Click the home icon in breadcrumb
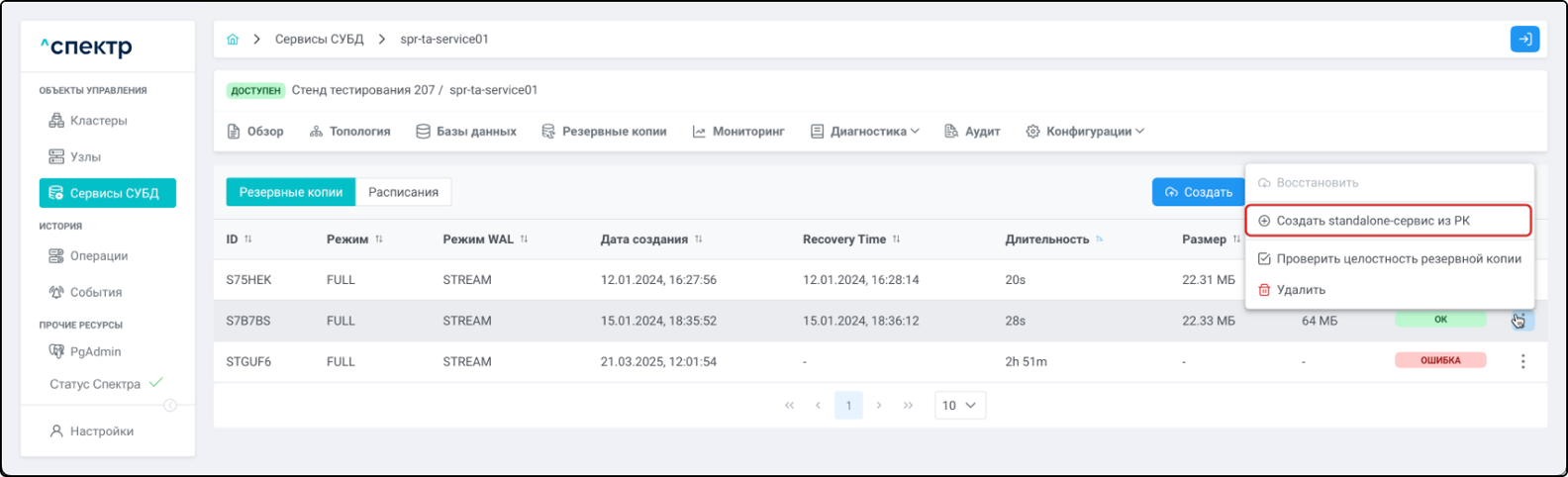Image resolution: width=1568 pixels, height=477 pixels. (233, 40)
